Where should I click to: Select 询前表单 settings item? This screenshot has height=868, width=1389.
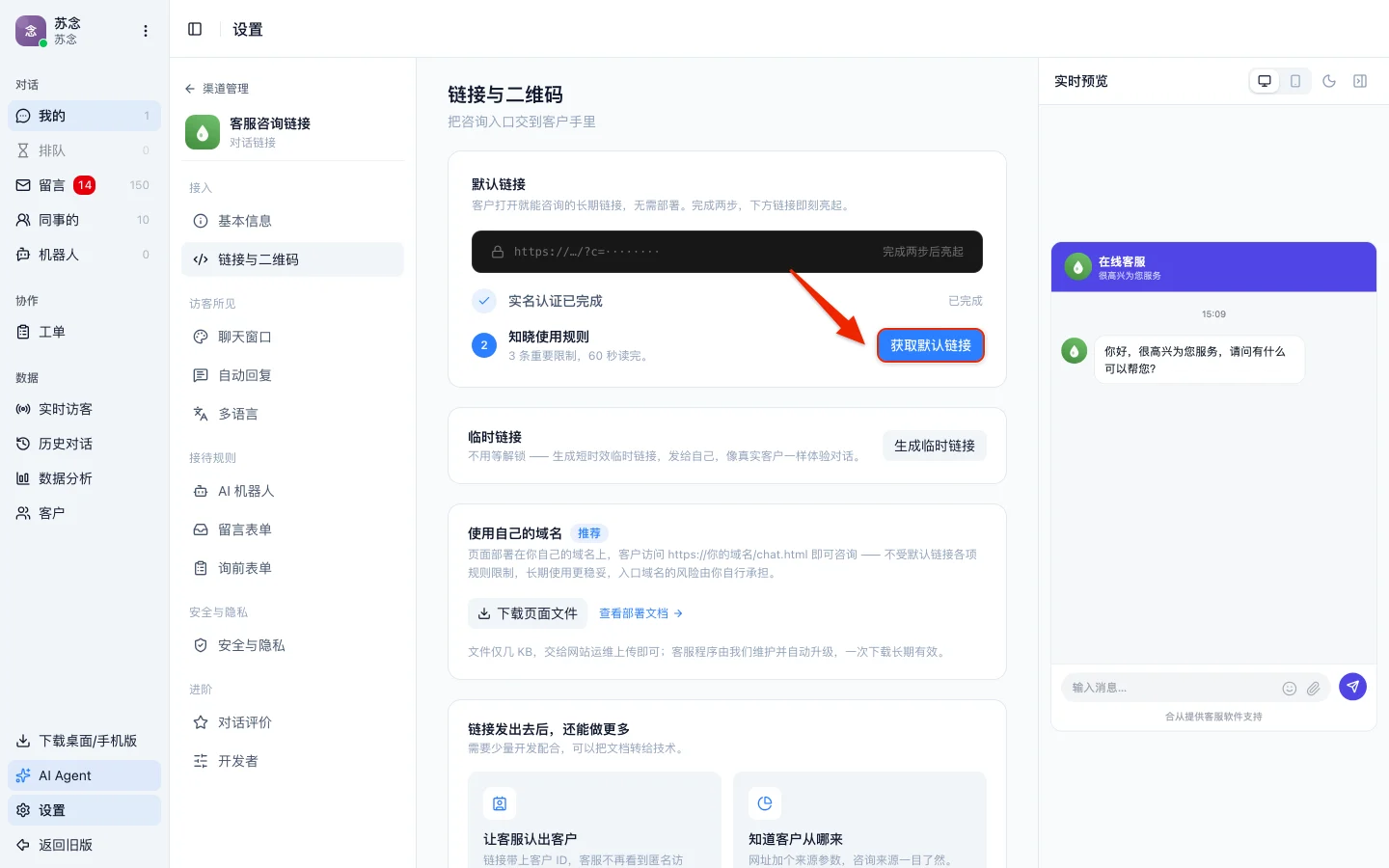pyautogui.click(x=292, y=568)
